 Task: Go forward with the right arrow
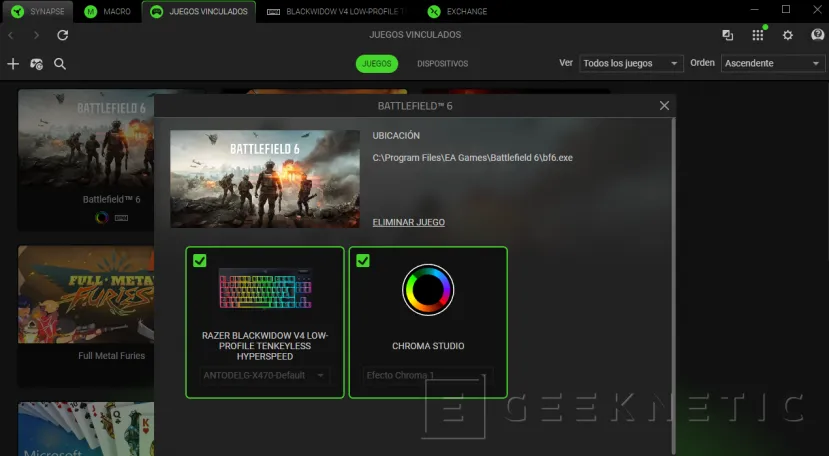click(36, 35)
